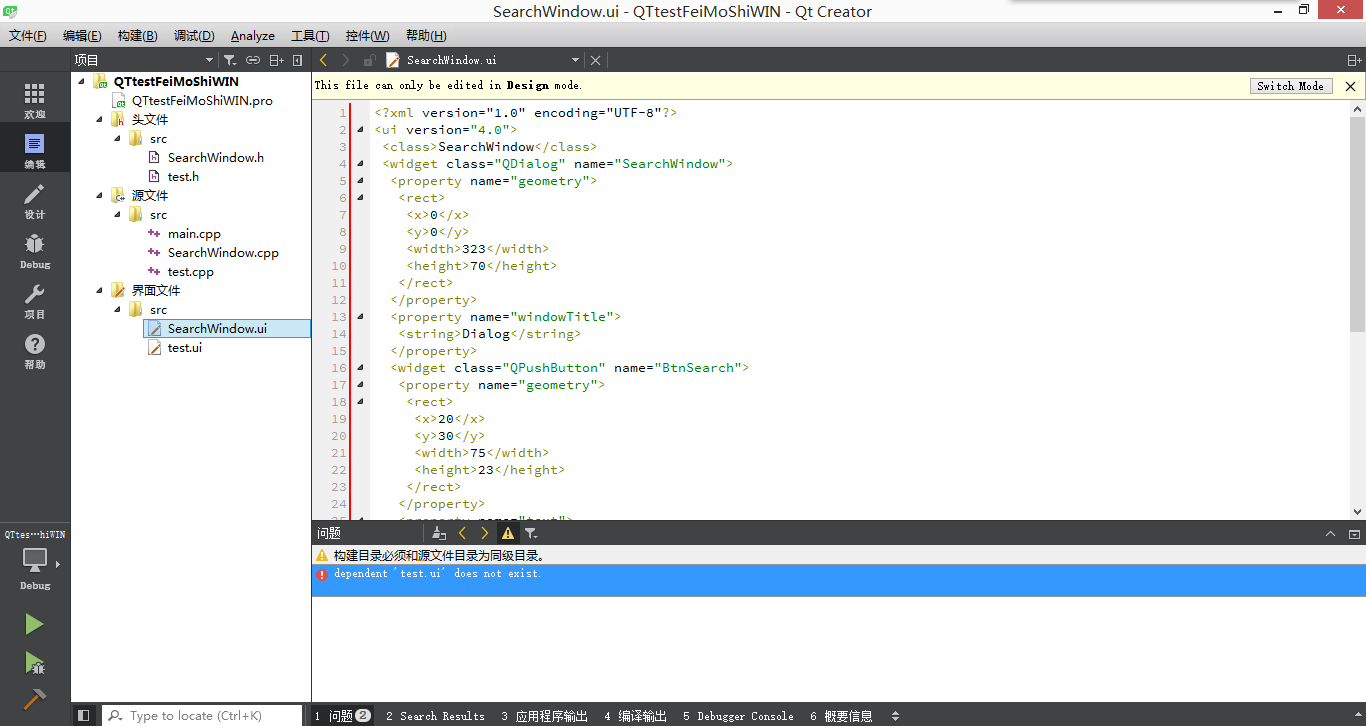
Task: Close the Design mode info bar
Action: (1350, 86)
